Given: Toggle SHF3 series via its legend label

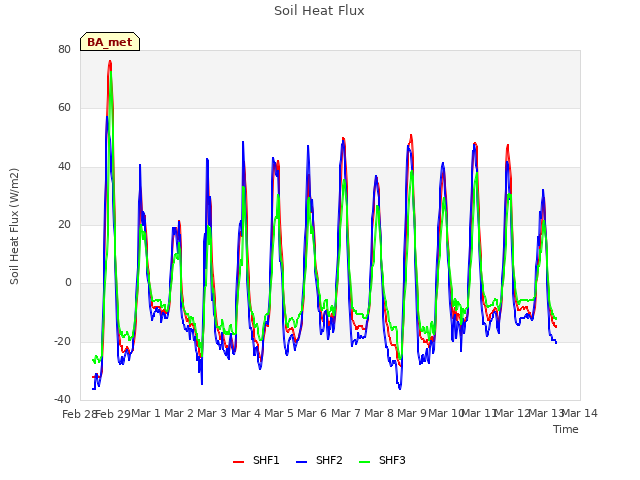Looking at the screenshot, I should (x=392, y=460).
